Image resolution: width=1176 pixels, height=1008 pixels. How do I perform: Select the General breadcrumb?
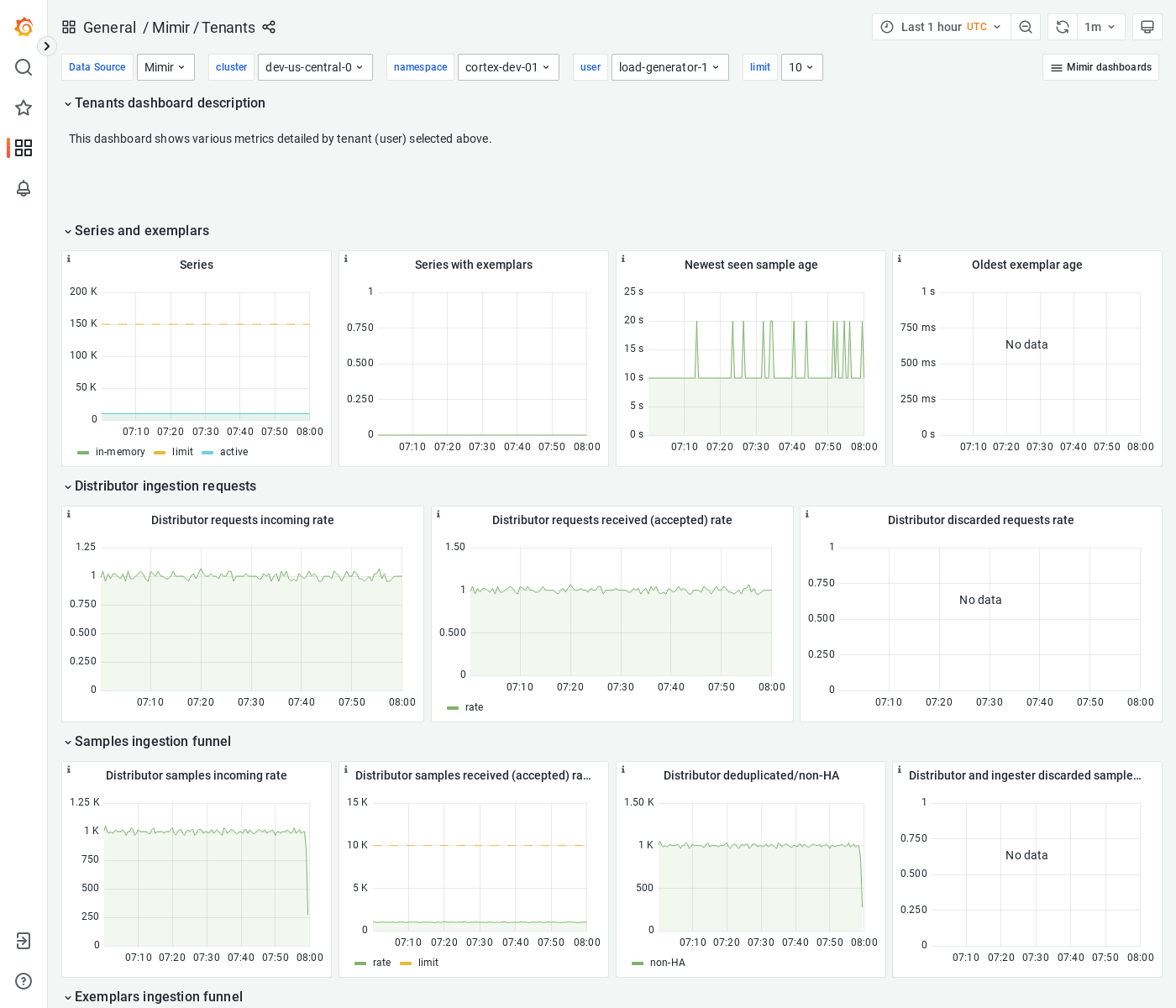coord(109,28)
